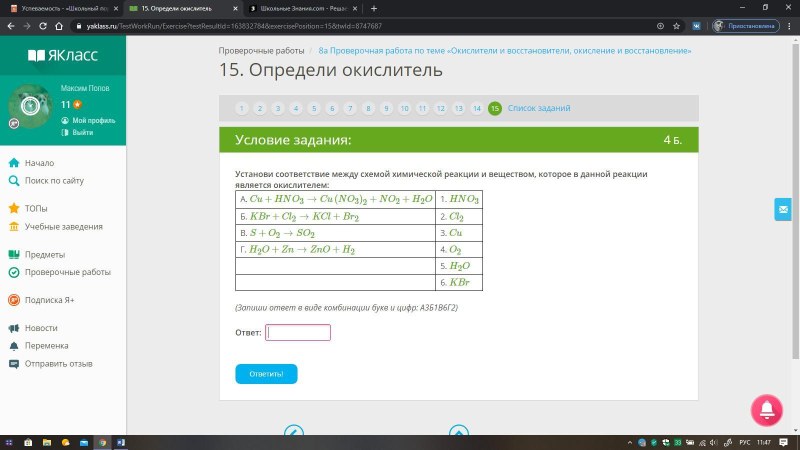Focus the Ответ answer input field
This screenshot has width=800, height=450.
click(298, 332)
